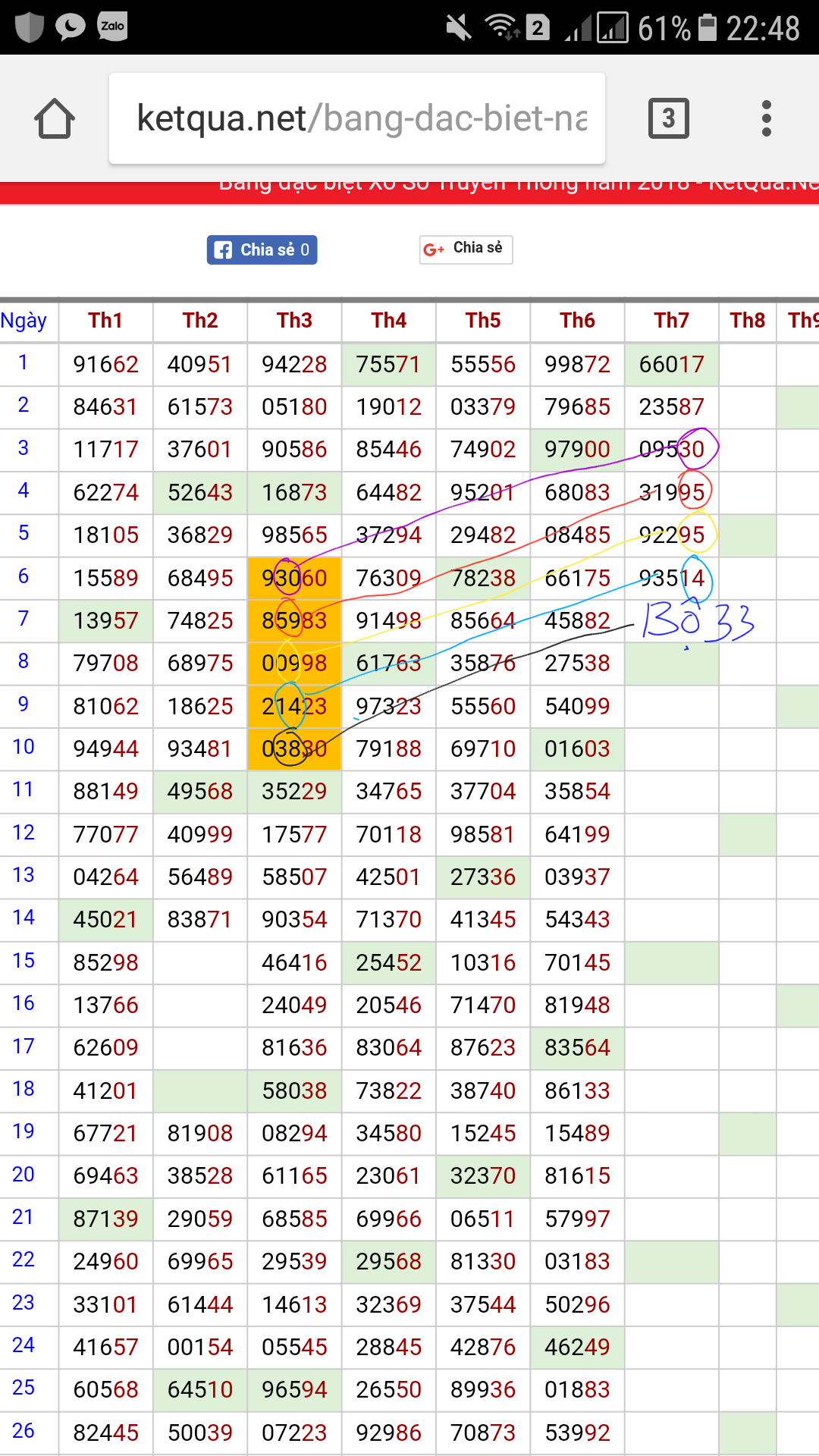This screenshot has height=1456, width=819.
Task: Click highlighted result 03830
Action: click(x=294, y=749)
